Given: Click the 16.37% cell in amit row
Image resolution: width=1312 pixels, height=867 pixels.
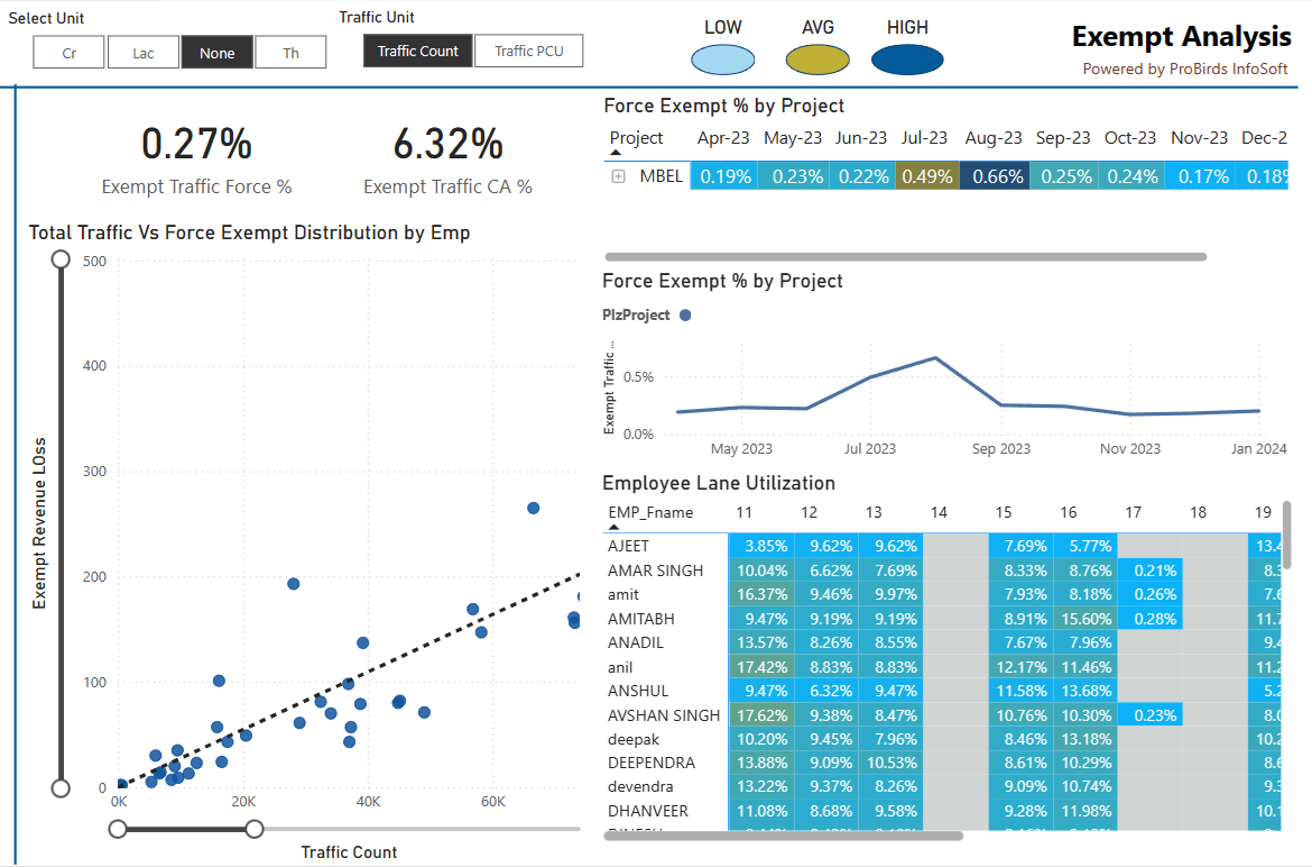Looking at the screenshot, I should click(761, 595).
